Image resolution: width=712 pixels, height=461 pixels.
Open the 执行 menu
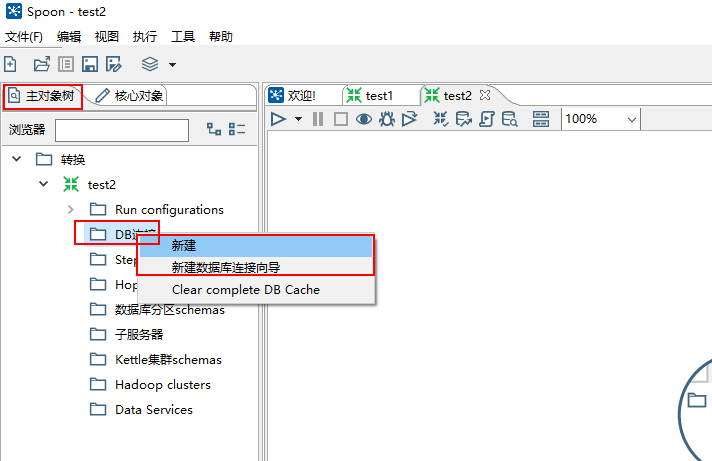[145, 36]
